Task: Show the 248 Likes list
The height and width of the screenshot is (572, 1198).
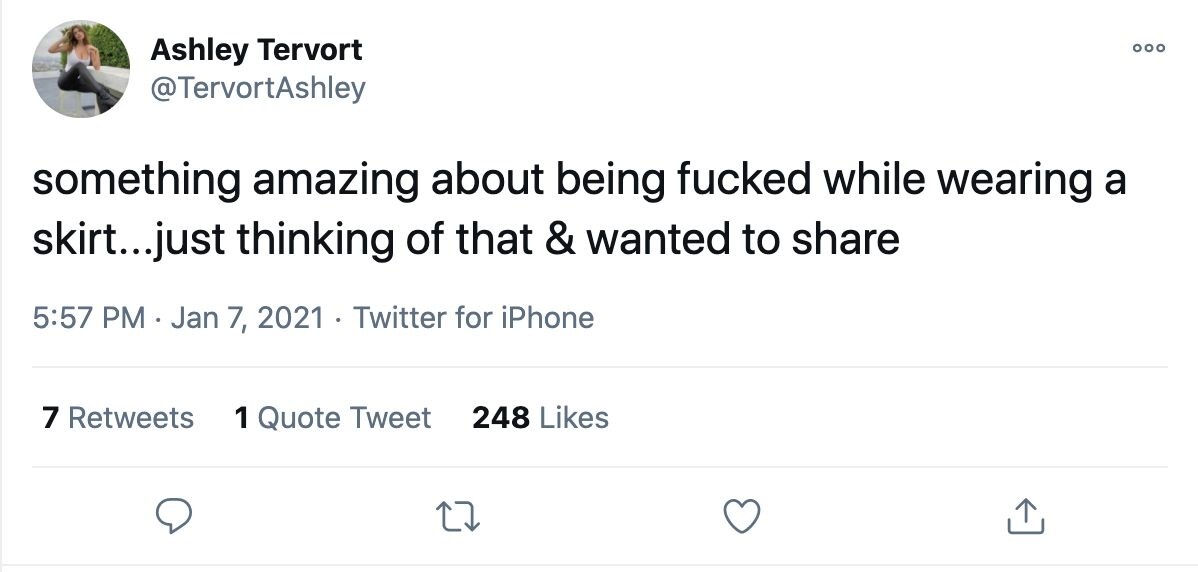Action: [540, 417]
